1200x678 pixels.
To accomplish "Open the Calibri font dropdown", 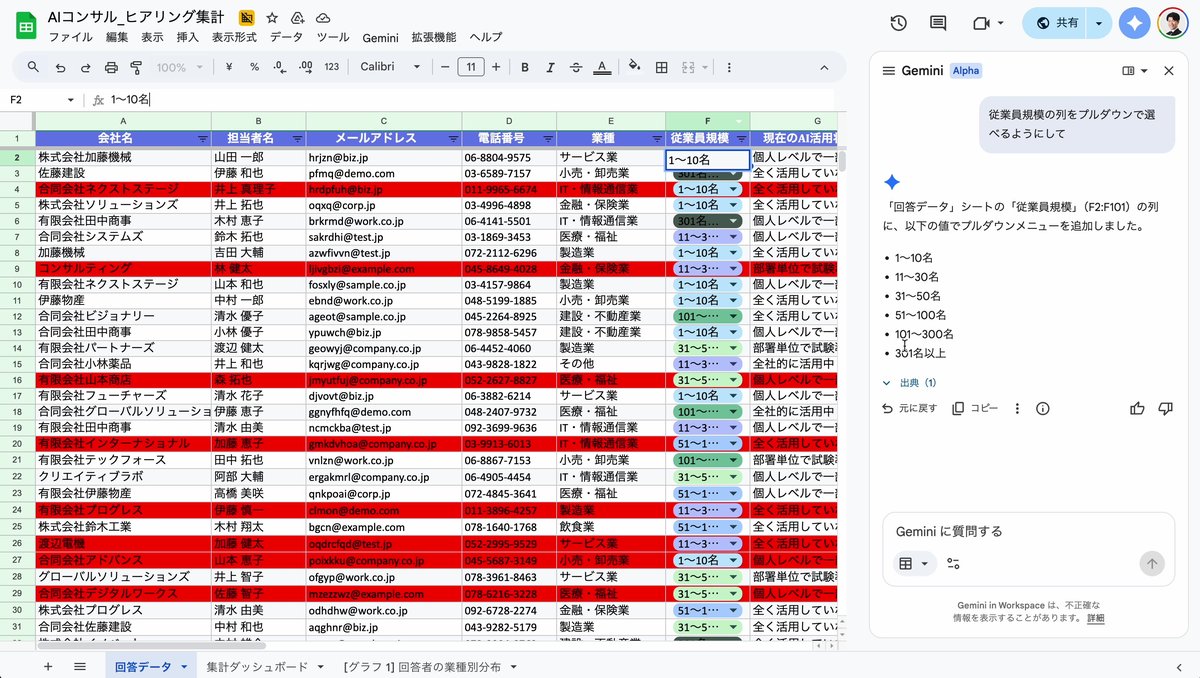I will pos(390,67).
